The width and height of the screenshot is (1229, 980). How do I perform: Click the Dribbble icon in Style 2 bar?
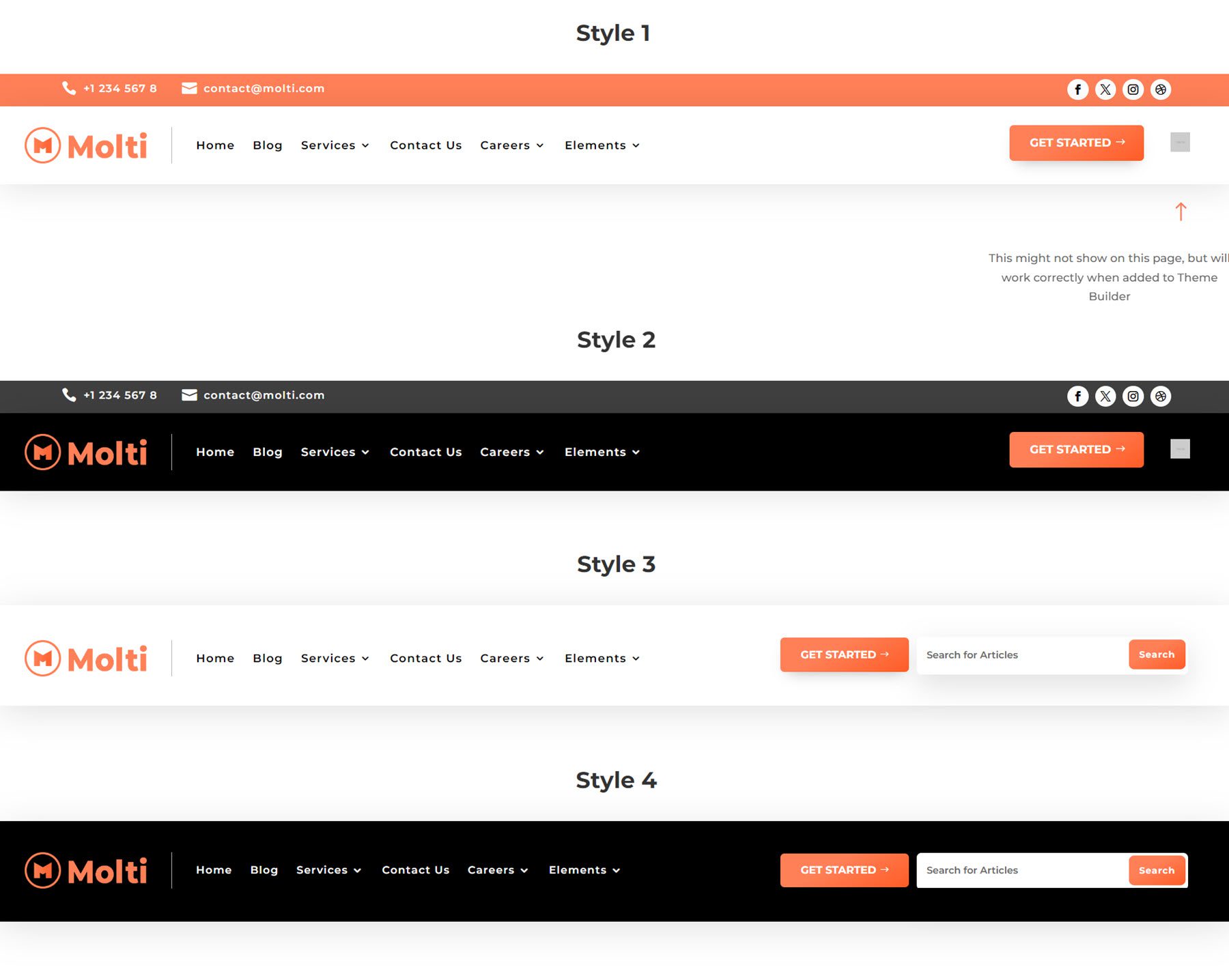tap(1161, 396)
